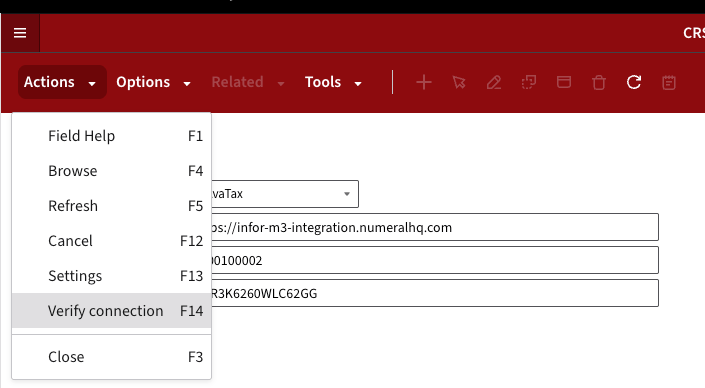The height and width of the screenshot is (388, 705).
Task: Open the hamburger navigation menu
Action: tap(20, 33)
